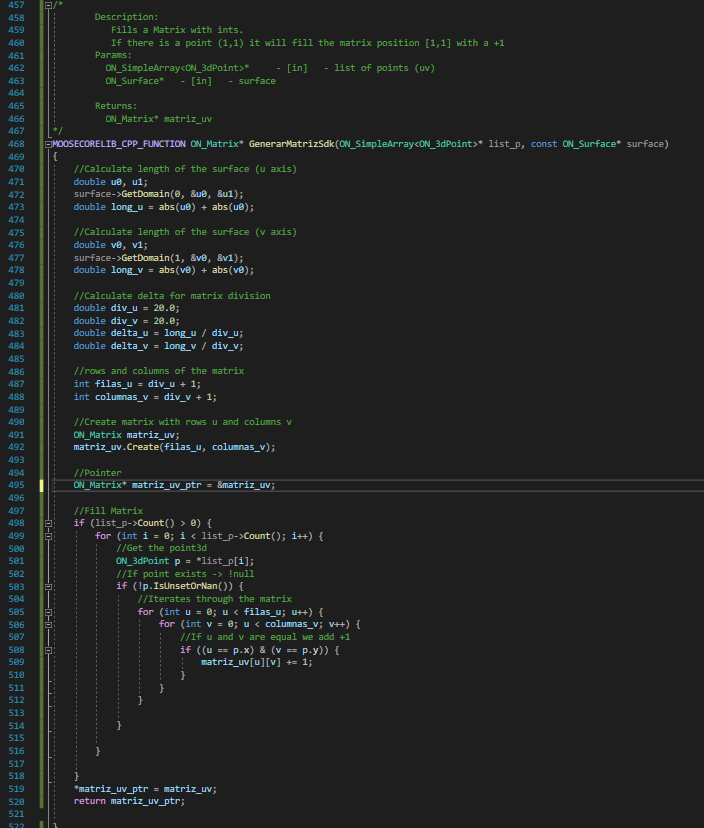
Task: Collapse the if list_p->Count() block
Action: (x=49, y=523)
